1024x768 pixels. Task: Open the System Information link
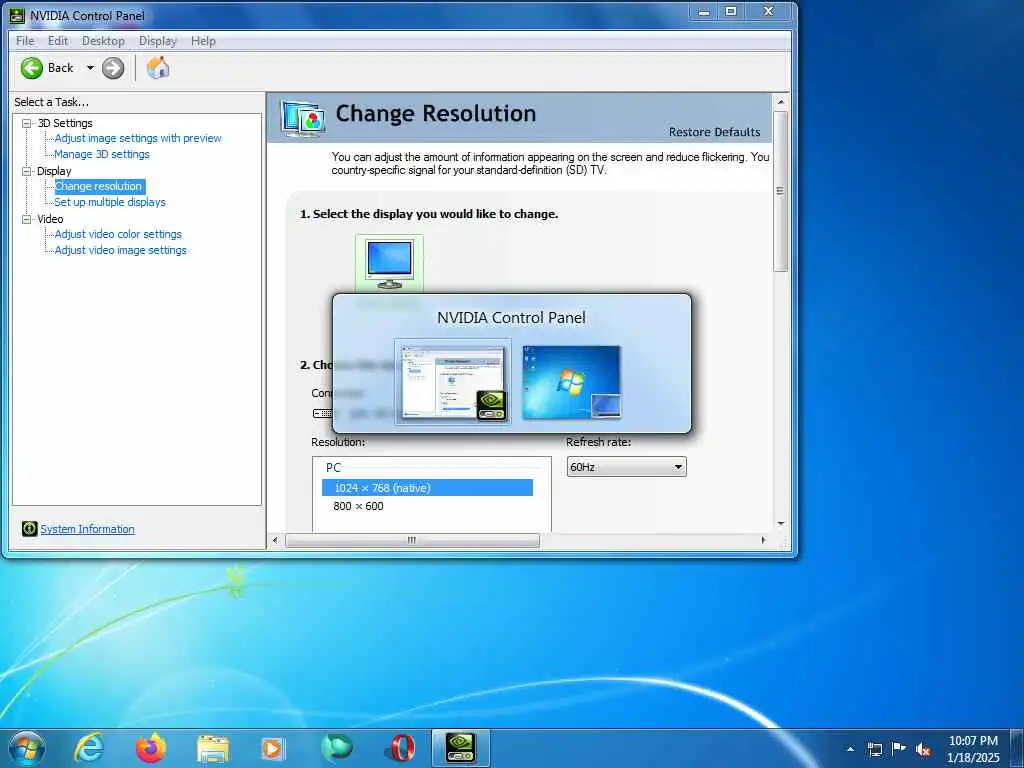[x=88, y=529]
